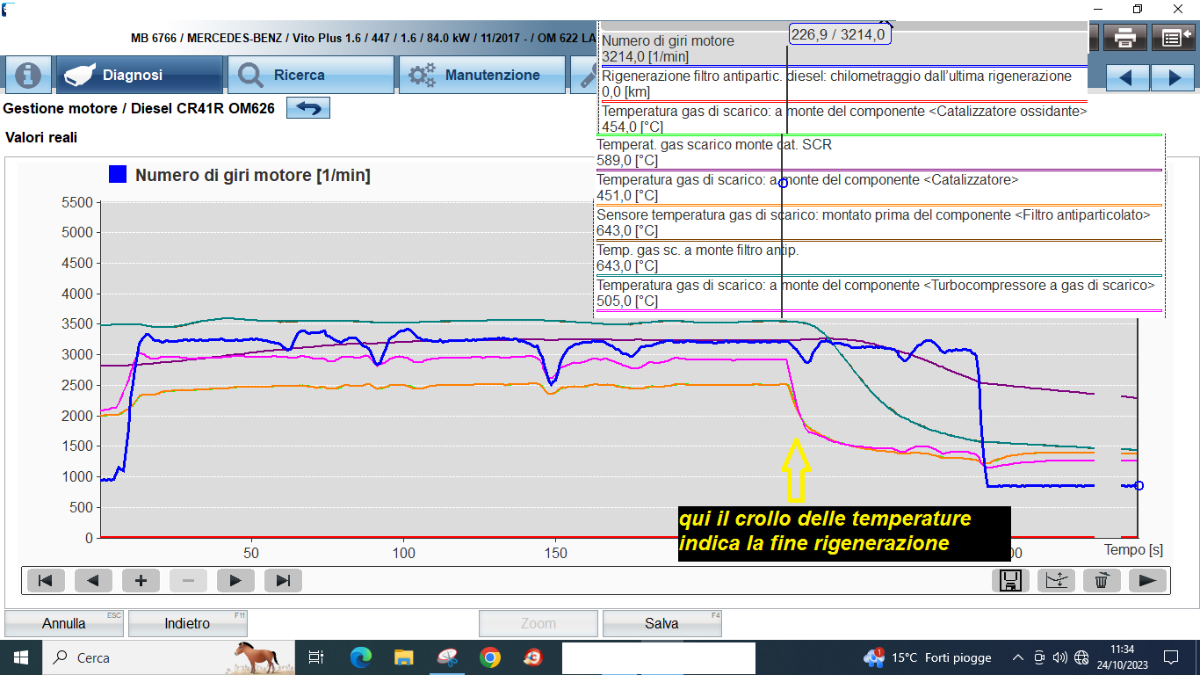Click the info icon button

tap(29, 75)
